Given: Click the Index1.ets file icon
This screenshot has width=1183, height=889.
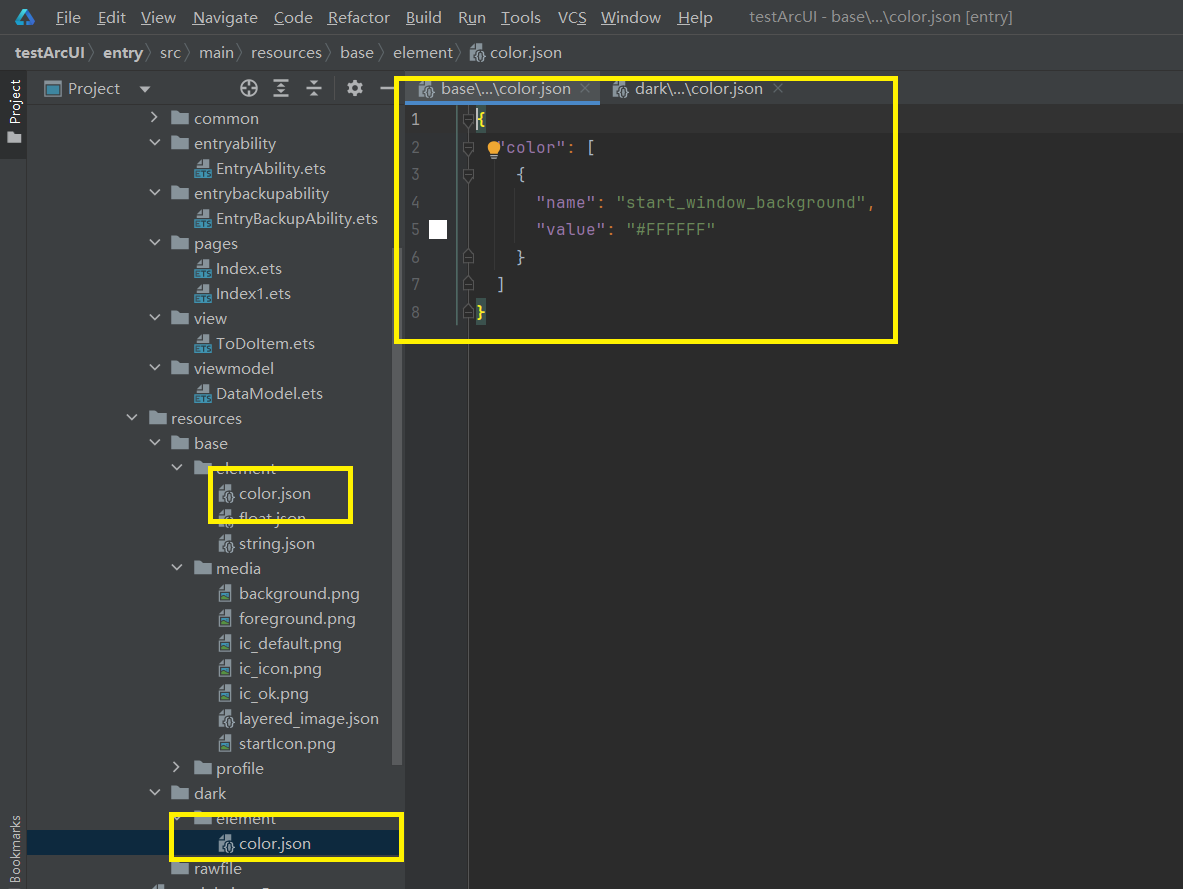Looking at the screenshot, I should [x=203, y=294].
